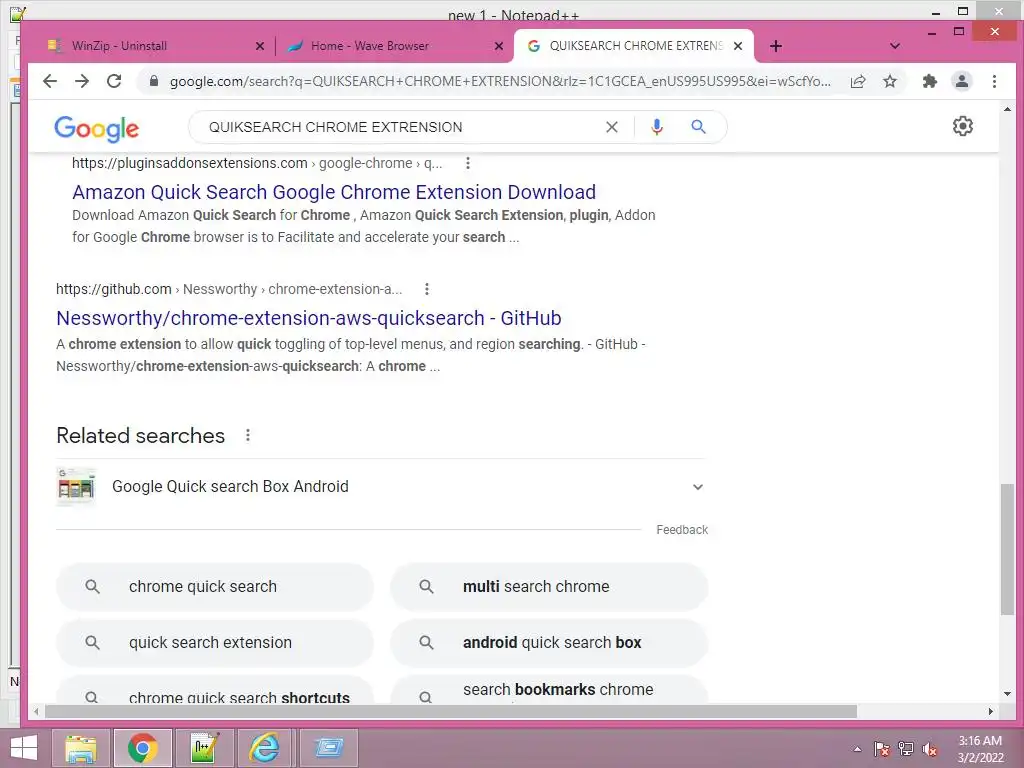Submit search with the magnifier icon
The width and height of the screenshot is (1024, 768).
[x=698, y=127]
